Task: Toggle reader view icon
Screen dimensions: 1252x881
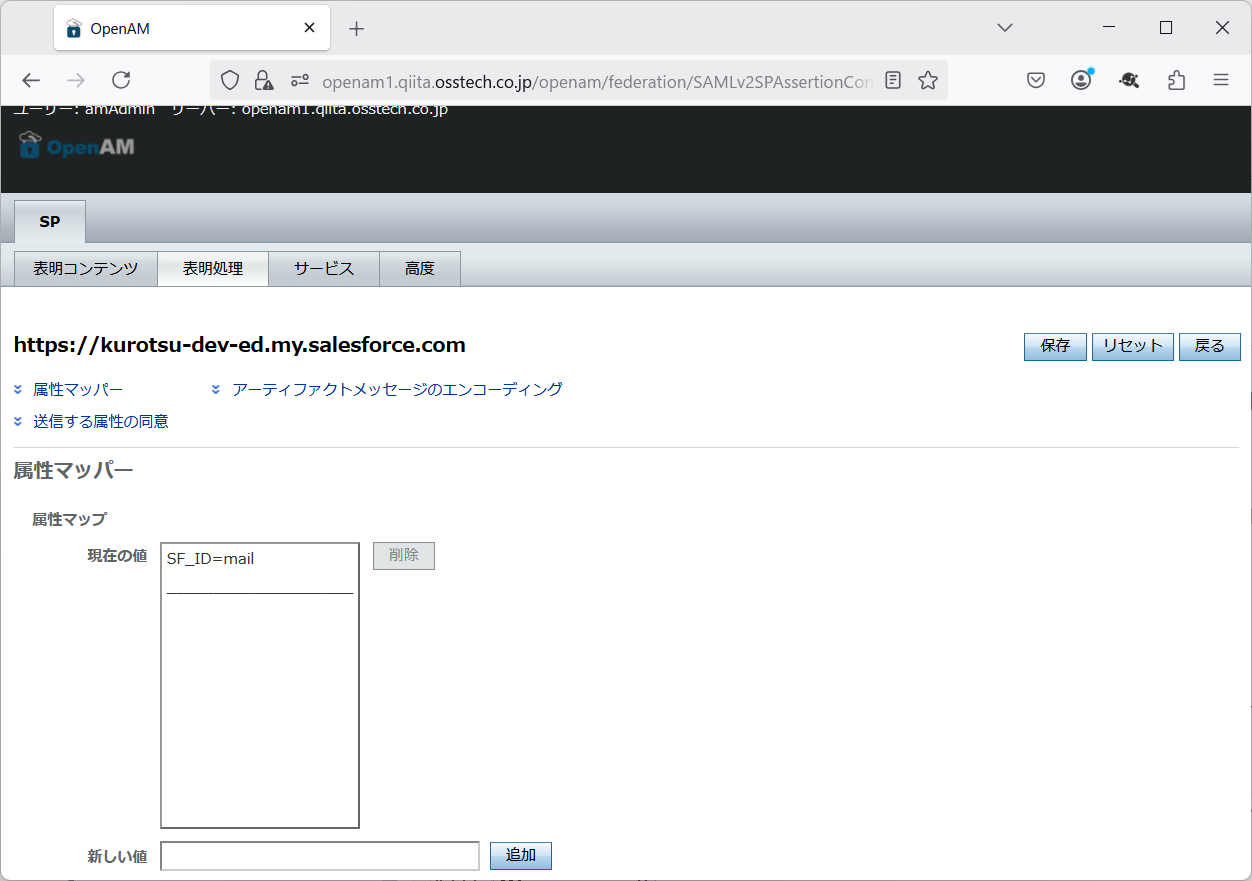Action: point(893,81)
